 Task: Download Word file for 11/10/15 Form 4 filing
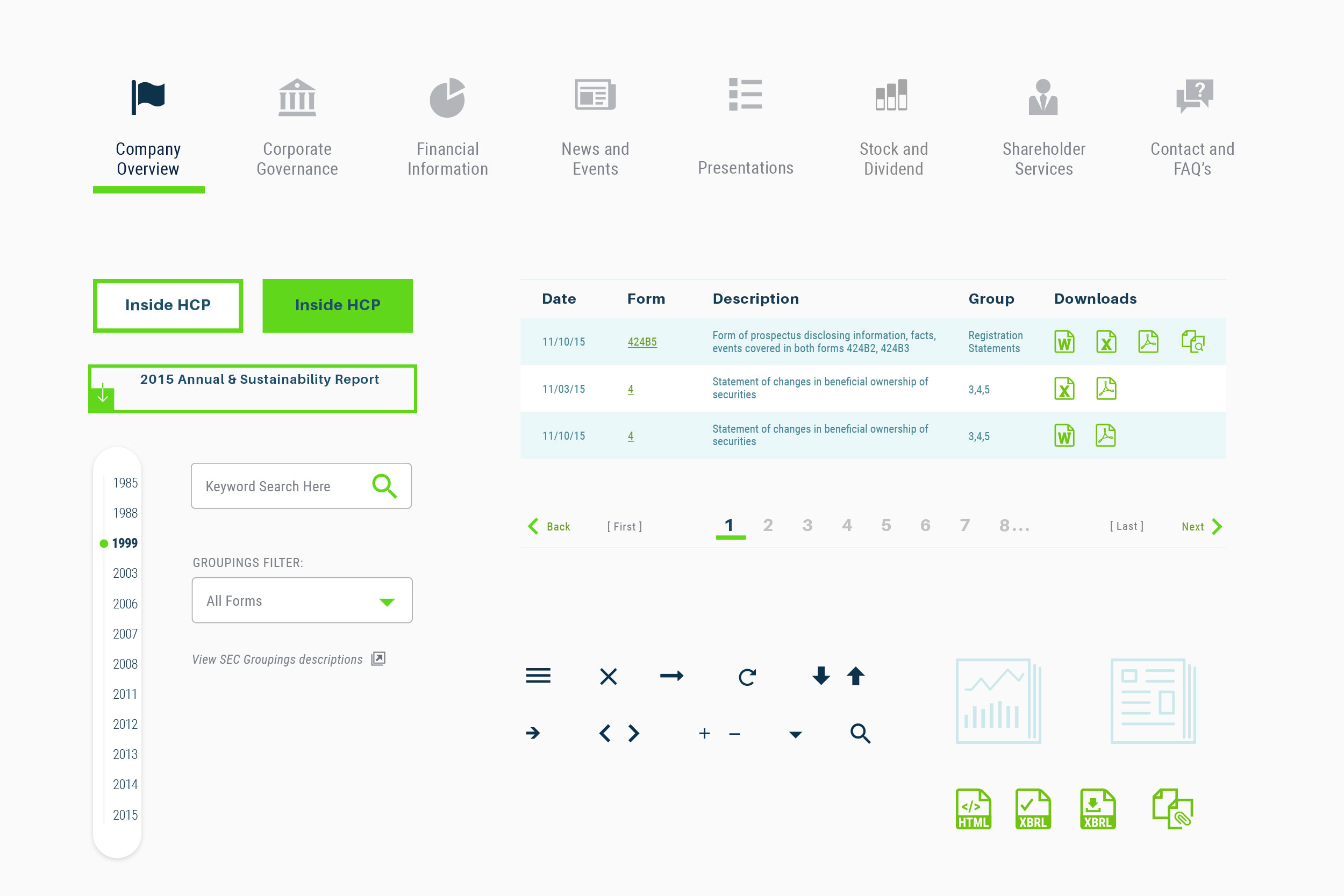coord(1064,435)
